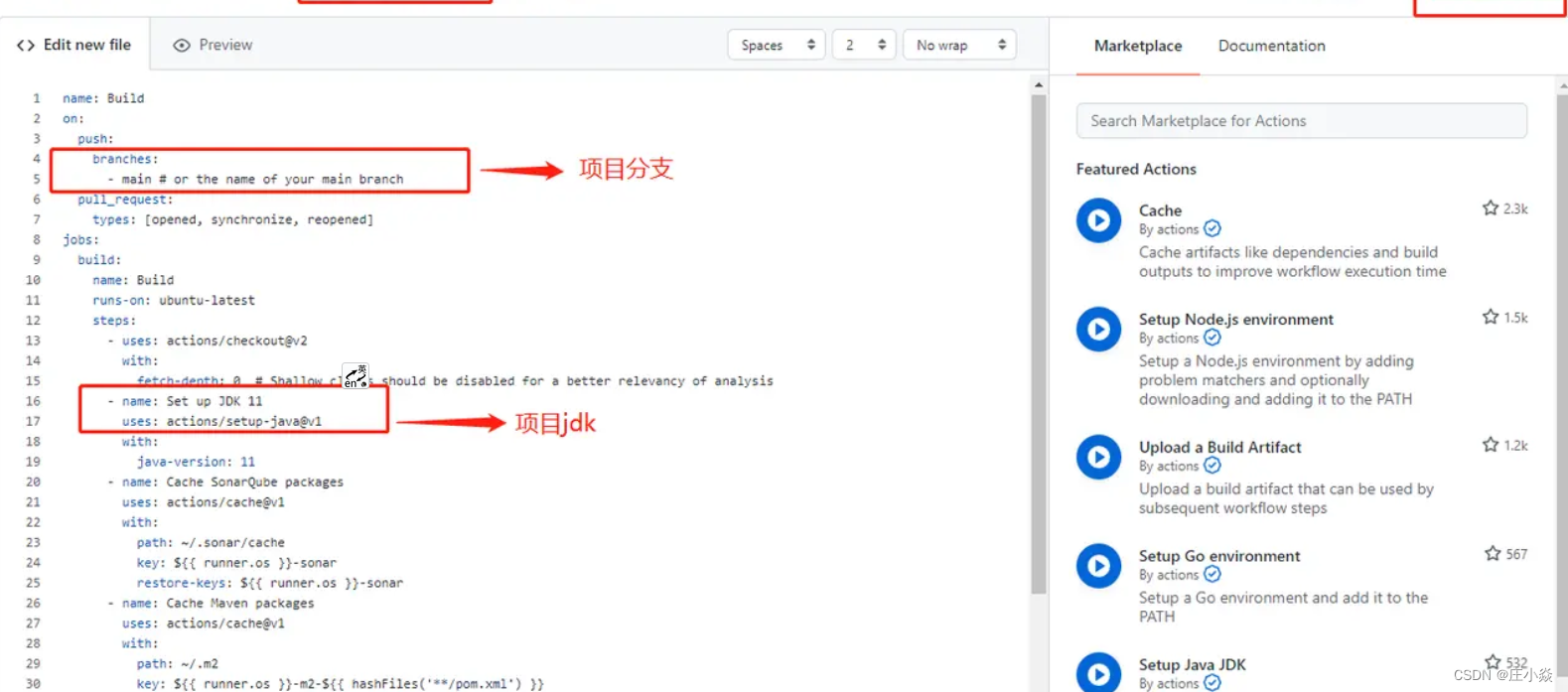The height and width of the screenshot is (692, 1568).
Task: Click the Cache action description text
Action: pos(1292,262)
